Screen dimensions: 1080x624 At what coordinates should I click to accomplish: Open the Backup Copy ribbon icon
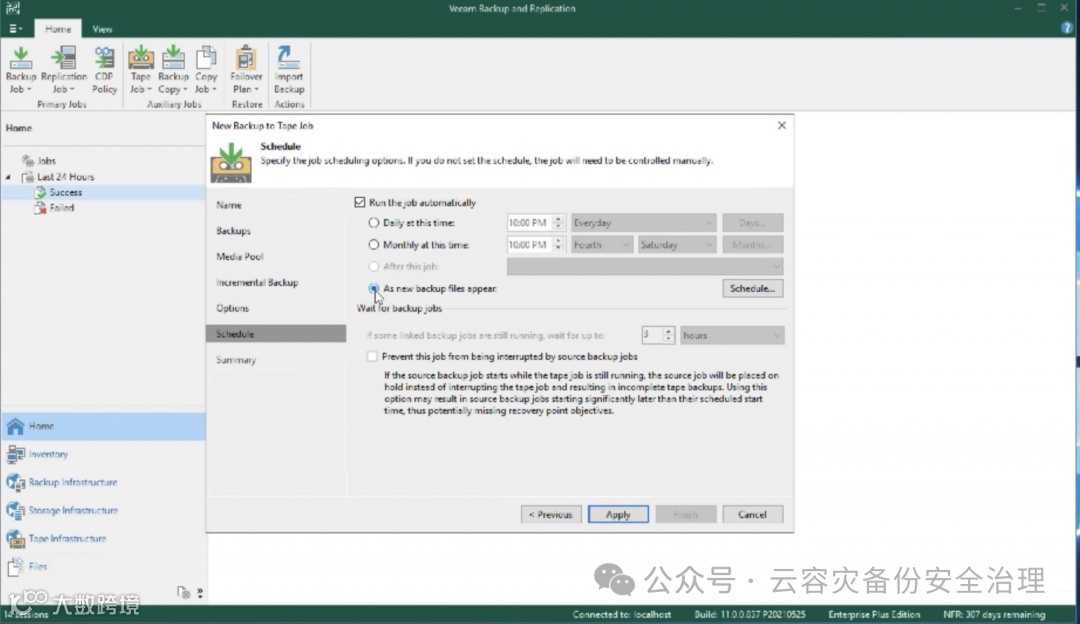[x=173, y=70]
